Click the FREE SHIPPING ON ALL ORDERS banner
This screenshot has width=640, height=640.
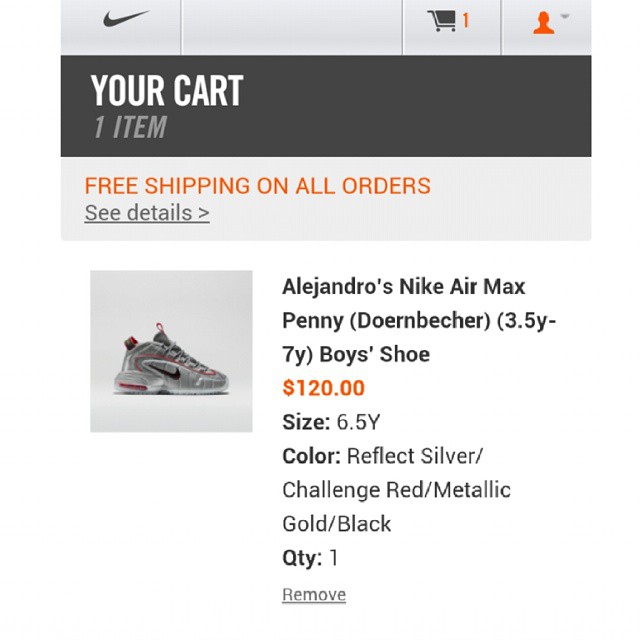pos(257,186)
